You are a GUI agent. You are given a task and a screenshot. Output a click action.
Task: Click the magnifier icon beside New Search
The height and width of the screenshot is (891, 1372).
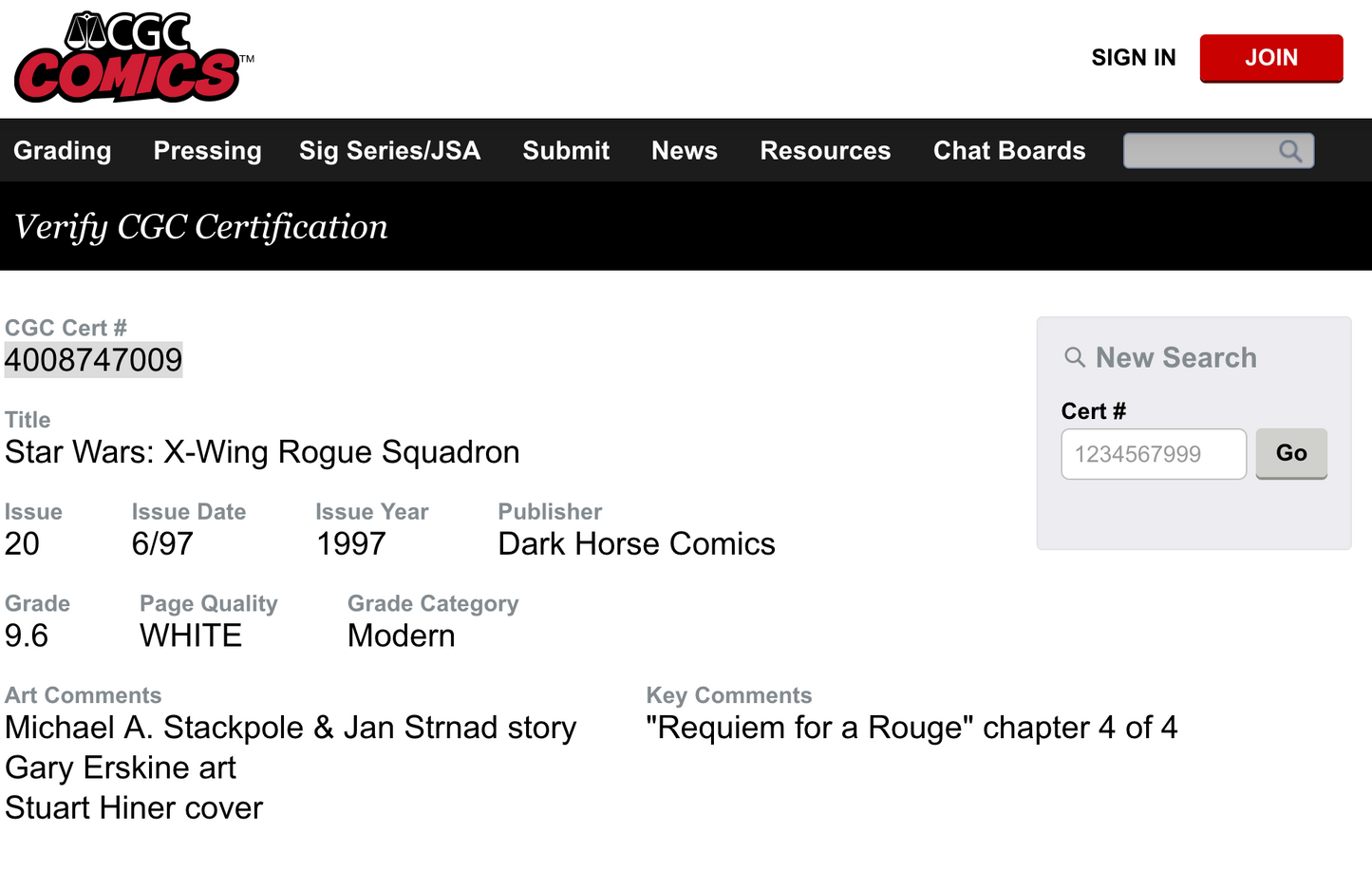click(x=1075, y=357)
